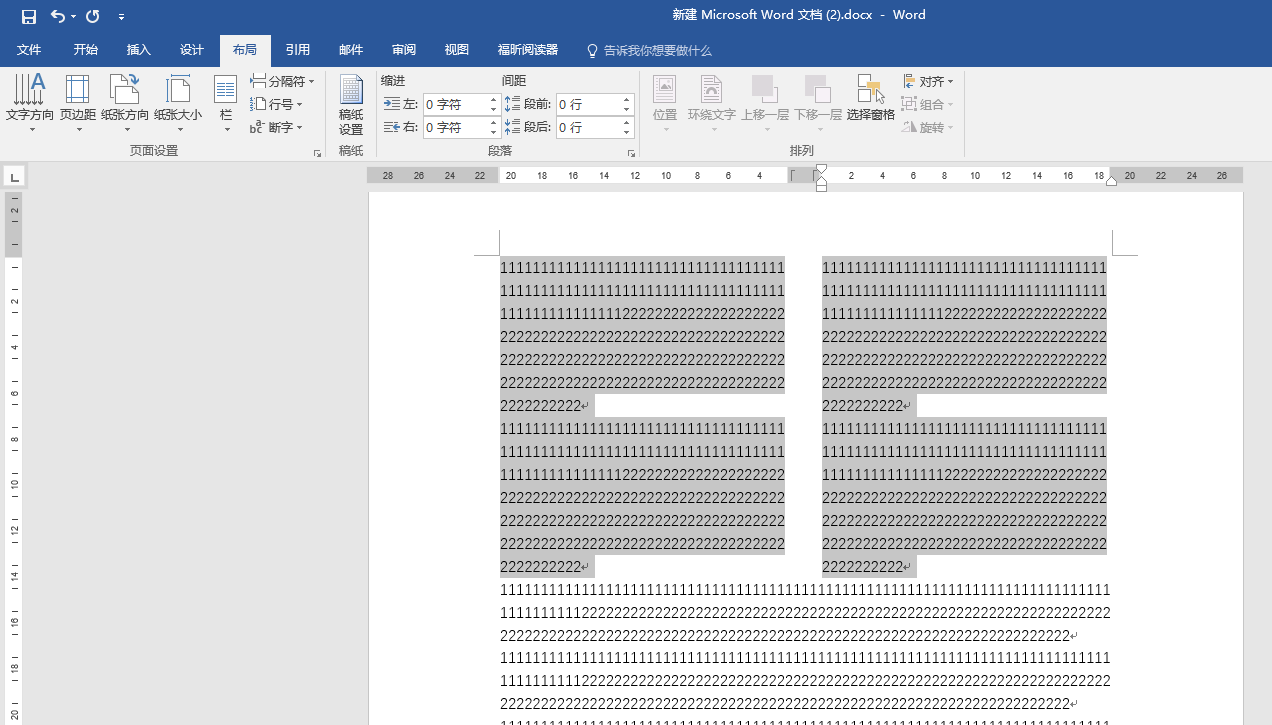1272x725 pixels.
Task: Open the 段落 dialog launcher
Action: point(631,153)
